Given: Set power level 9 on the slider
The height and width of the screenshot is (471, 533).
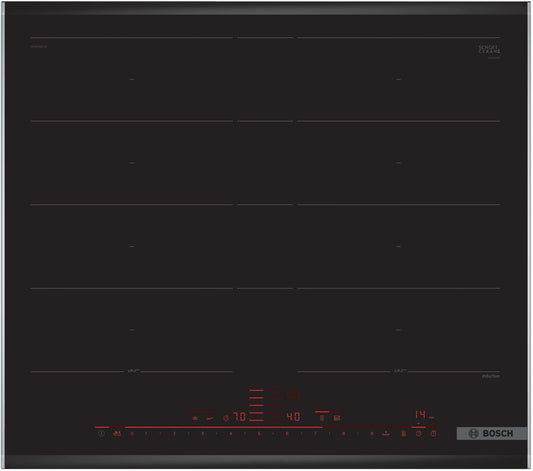Looking at the screenshot, I should [372, 434].
